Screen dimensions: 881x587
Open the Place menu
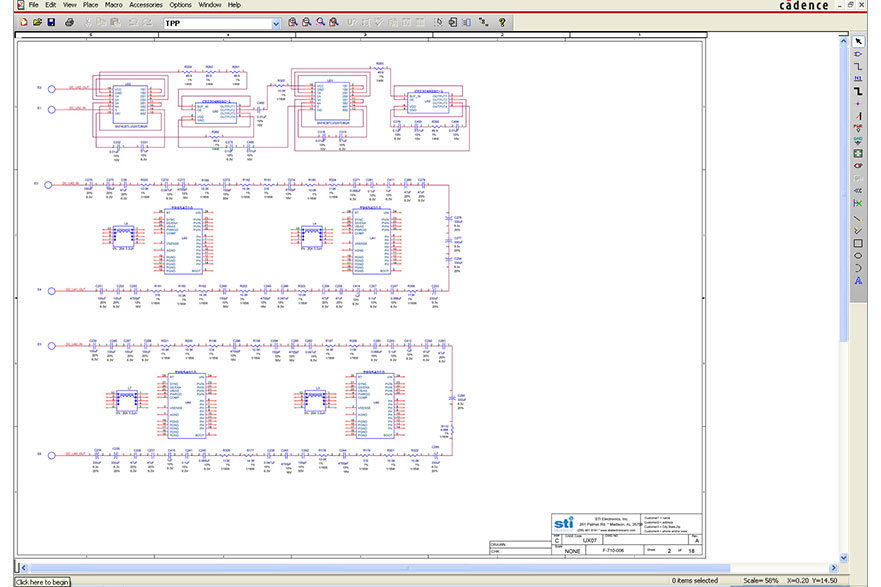90,5
